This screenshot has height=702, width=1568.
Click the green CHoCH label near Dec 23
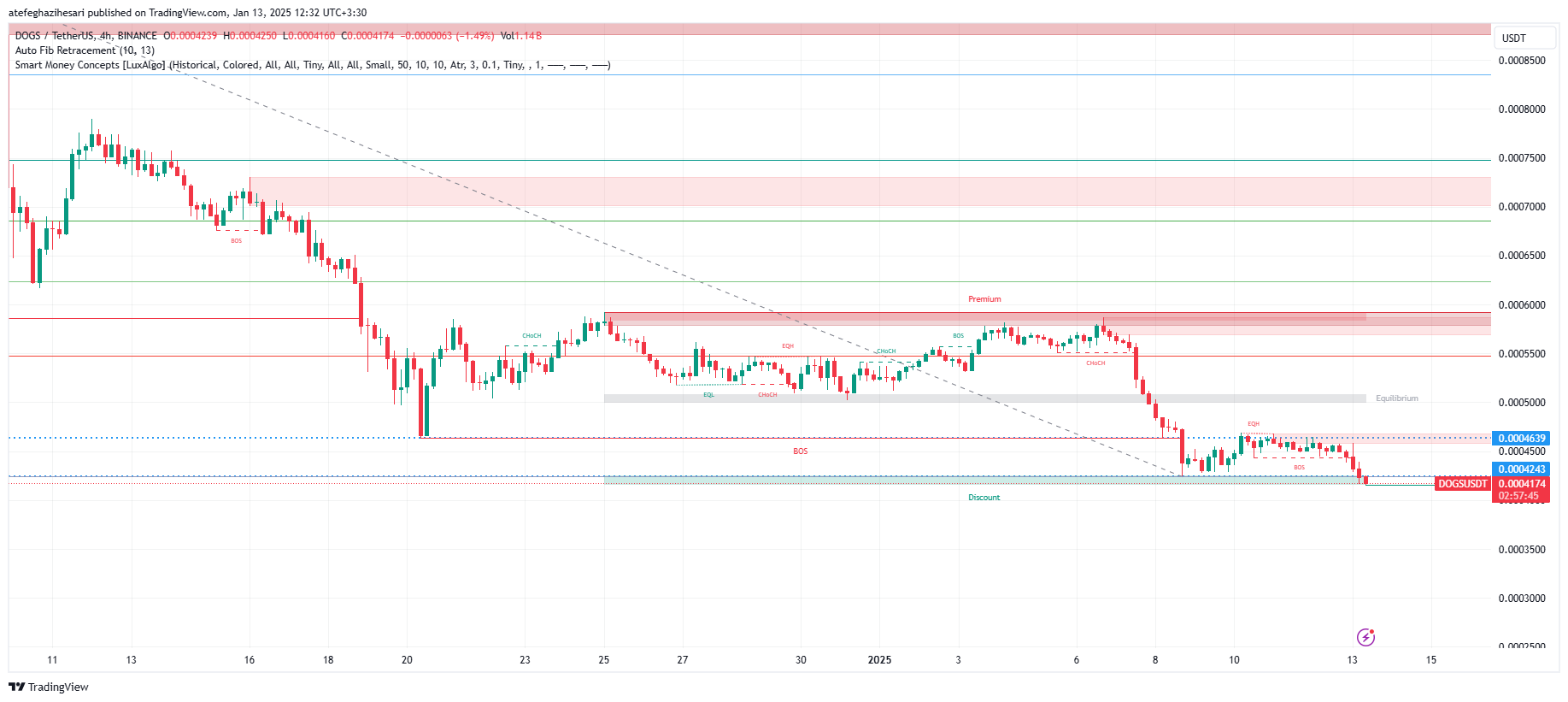[531, 336]
